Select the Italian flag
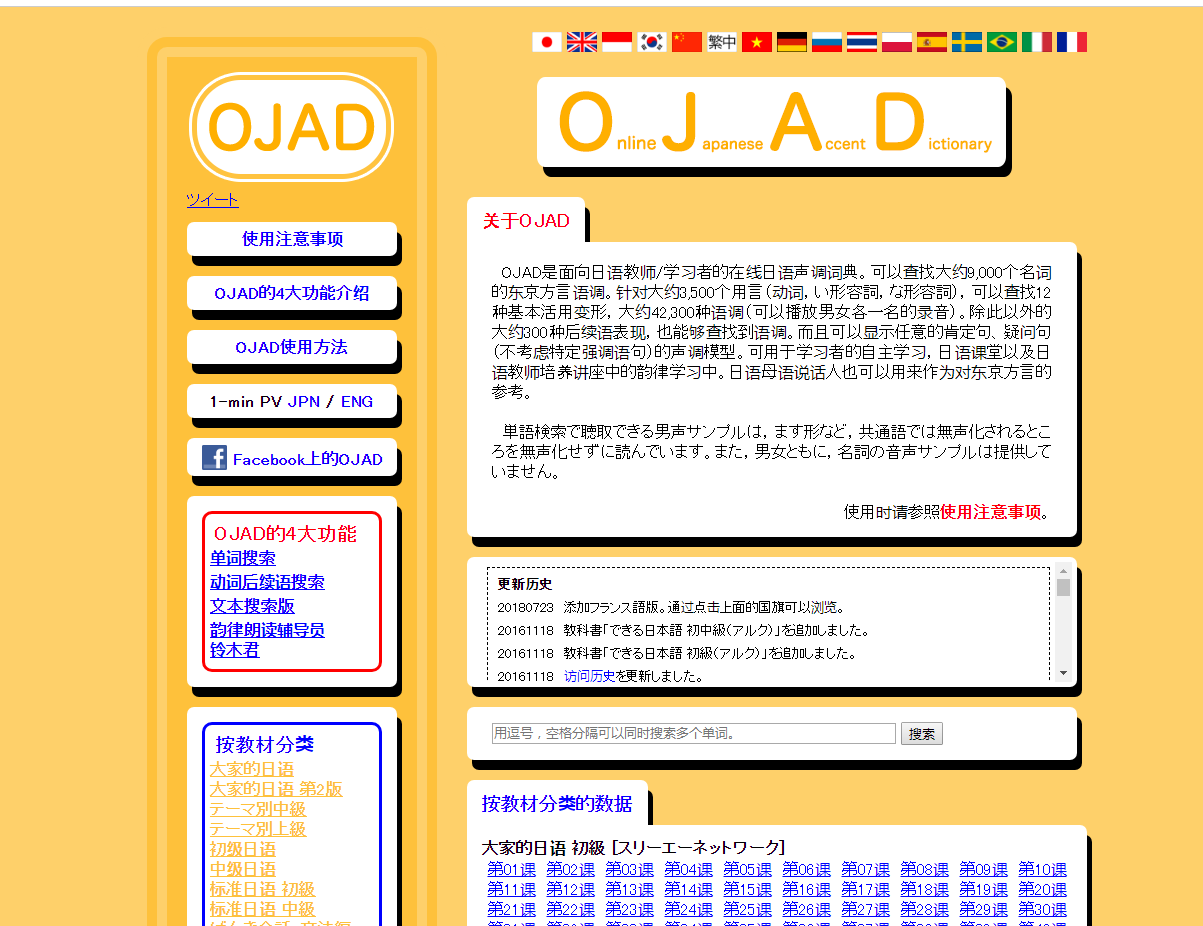Viewport: 1203px width, 926px height. point(1037,42)
